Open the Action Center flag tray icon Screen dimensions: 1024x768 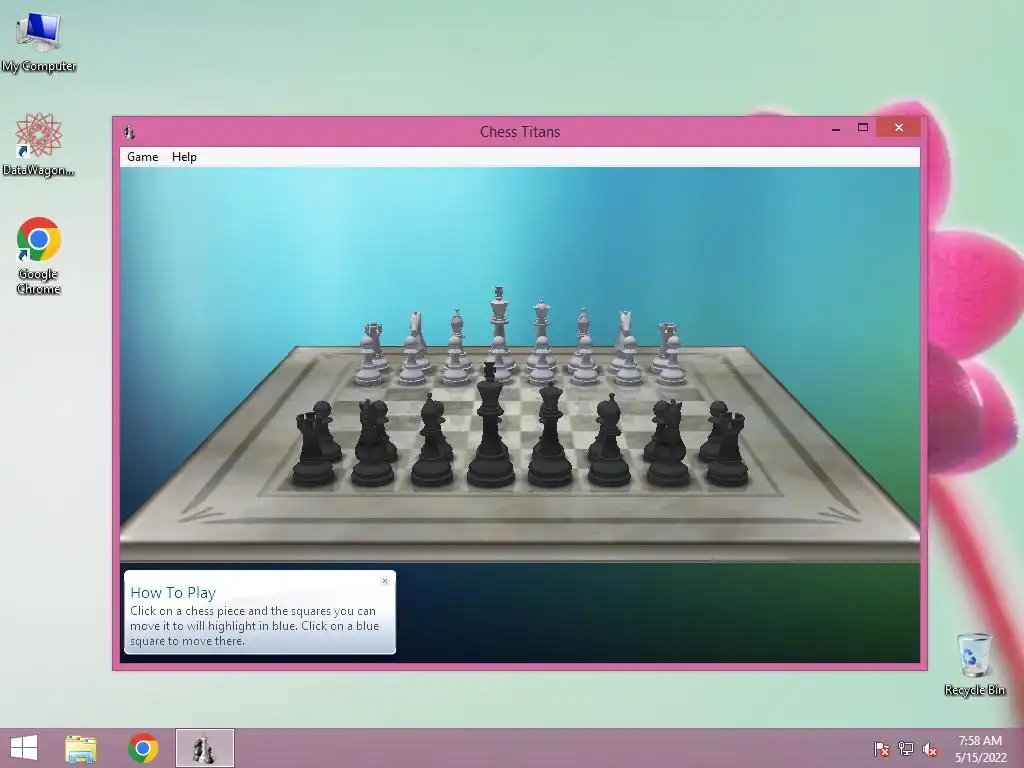[881, 749]
